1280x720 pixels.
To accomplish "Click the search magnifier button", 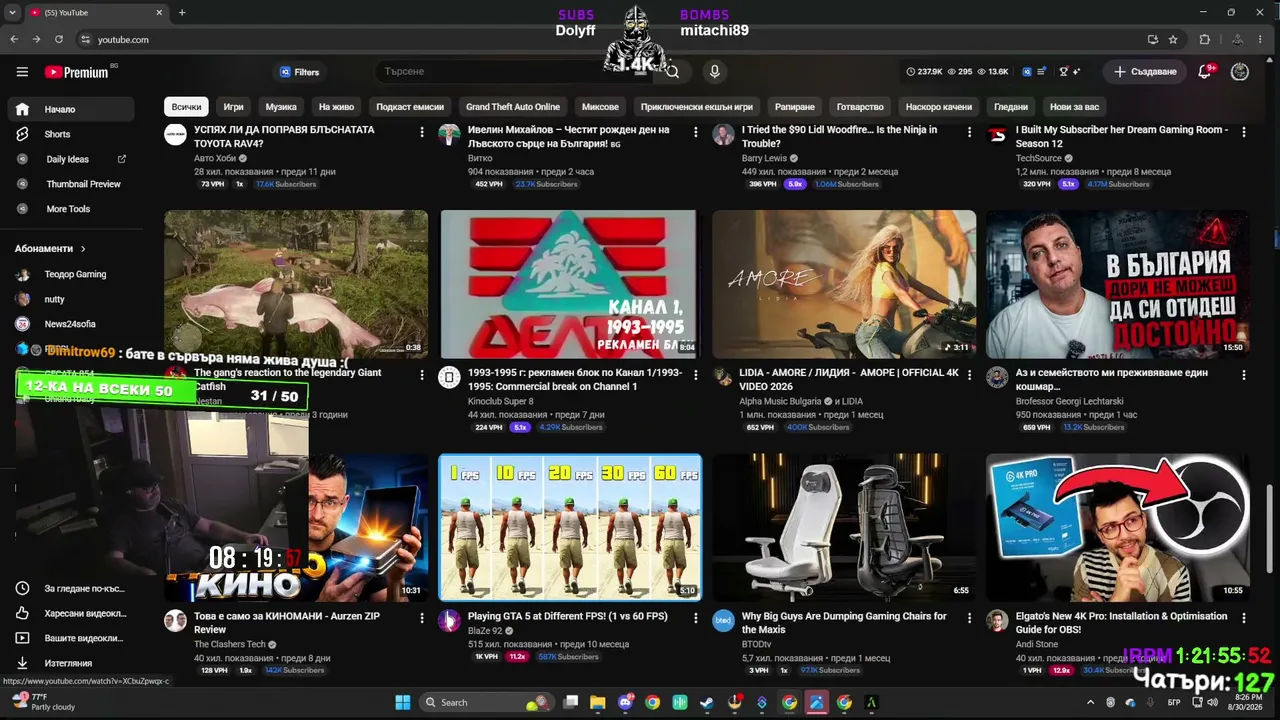I will [x=672, y=72].
